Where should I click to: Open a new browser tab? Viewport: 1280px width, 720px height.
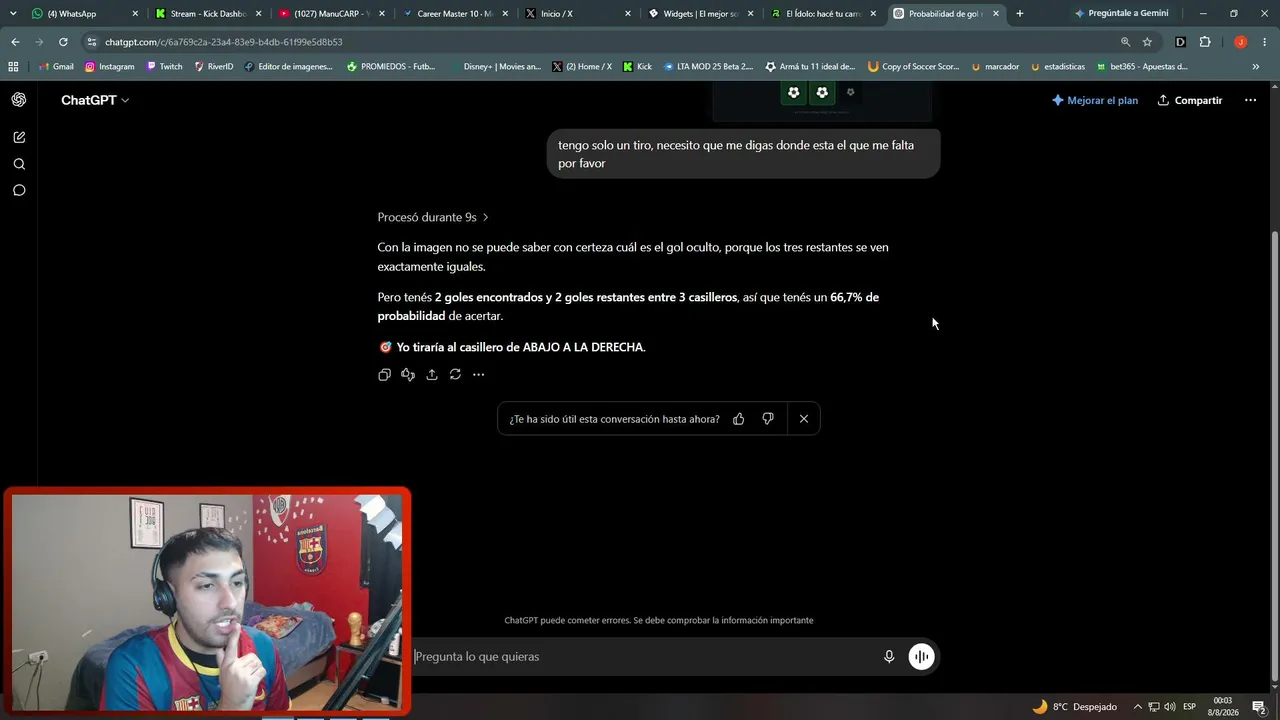pos(1019,14)
